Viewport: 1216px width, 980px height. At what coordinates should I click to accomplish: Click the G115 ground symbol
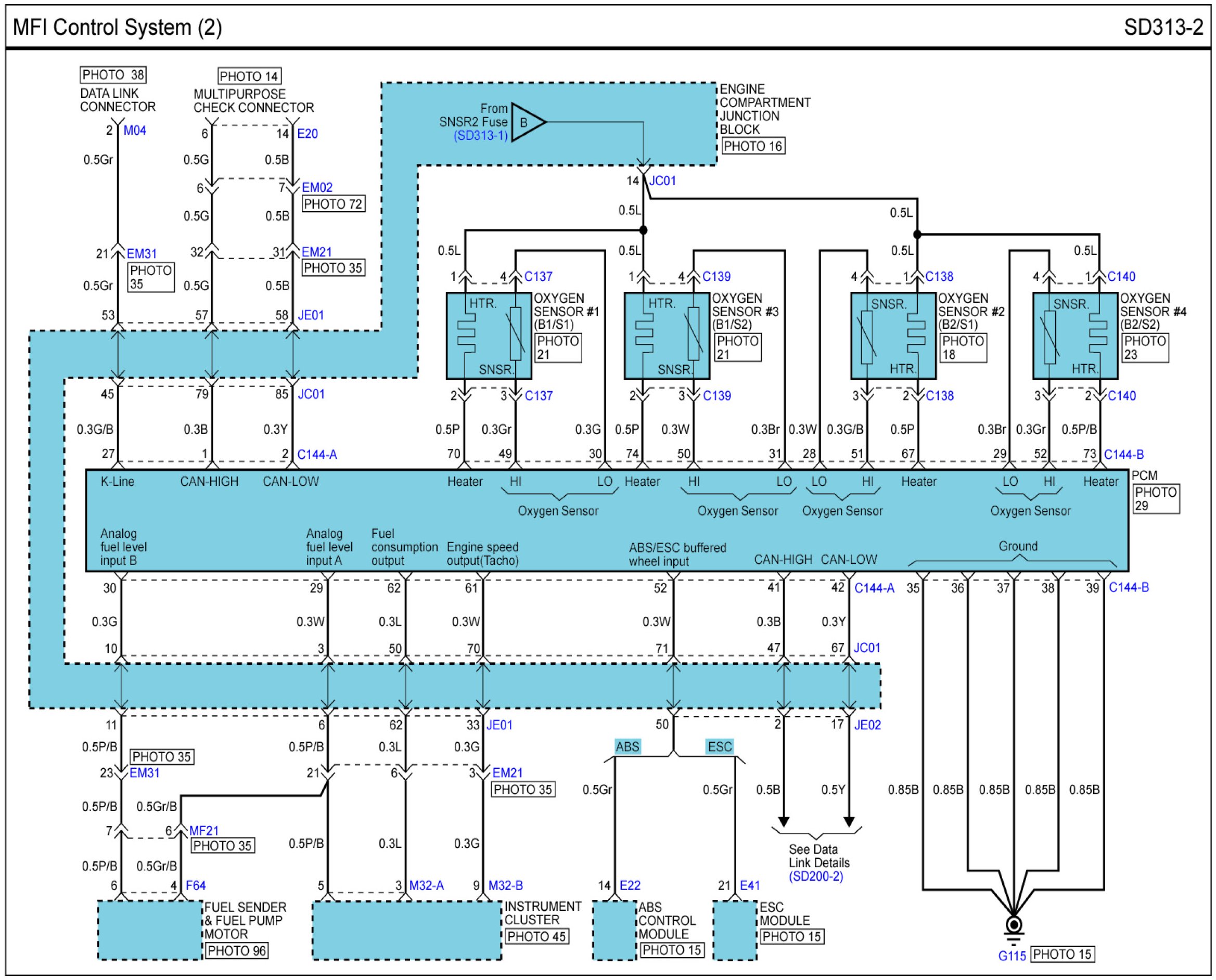(1014, 926)
